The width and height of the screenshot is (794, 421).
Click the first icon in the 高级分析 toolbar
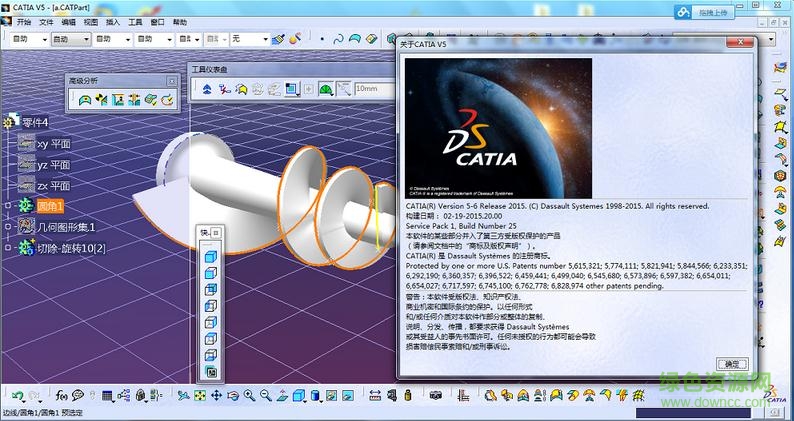click(85, 99)
